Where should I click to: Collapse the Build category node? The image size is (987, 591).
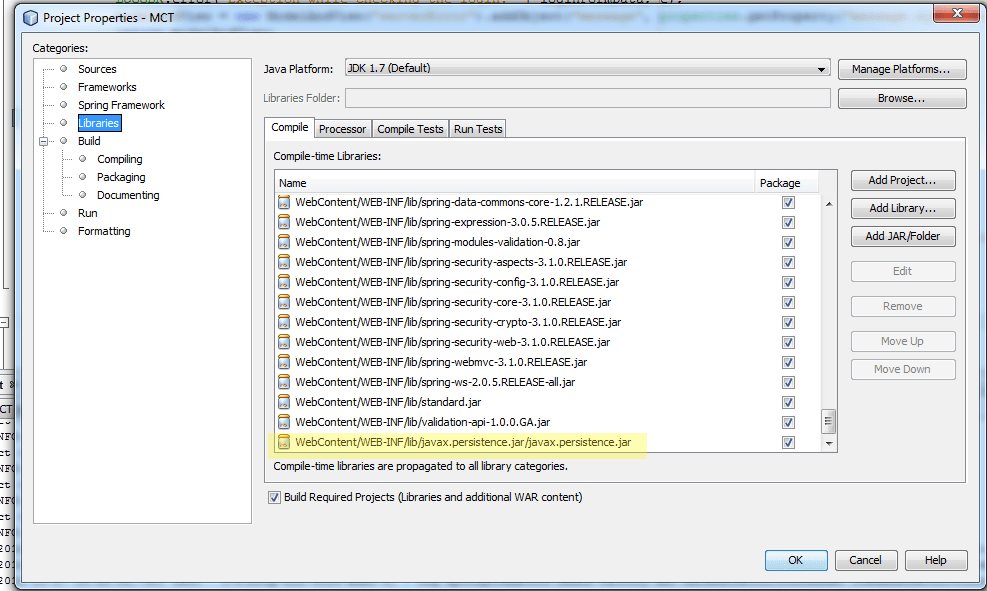point(43,141)
